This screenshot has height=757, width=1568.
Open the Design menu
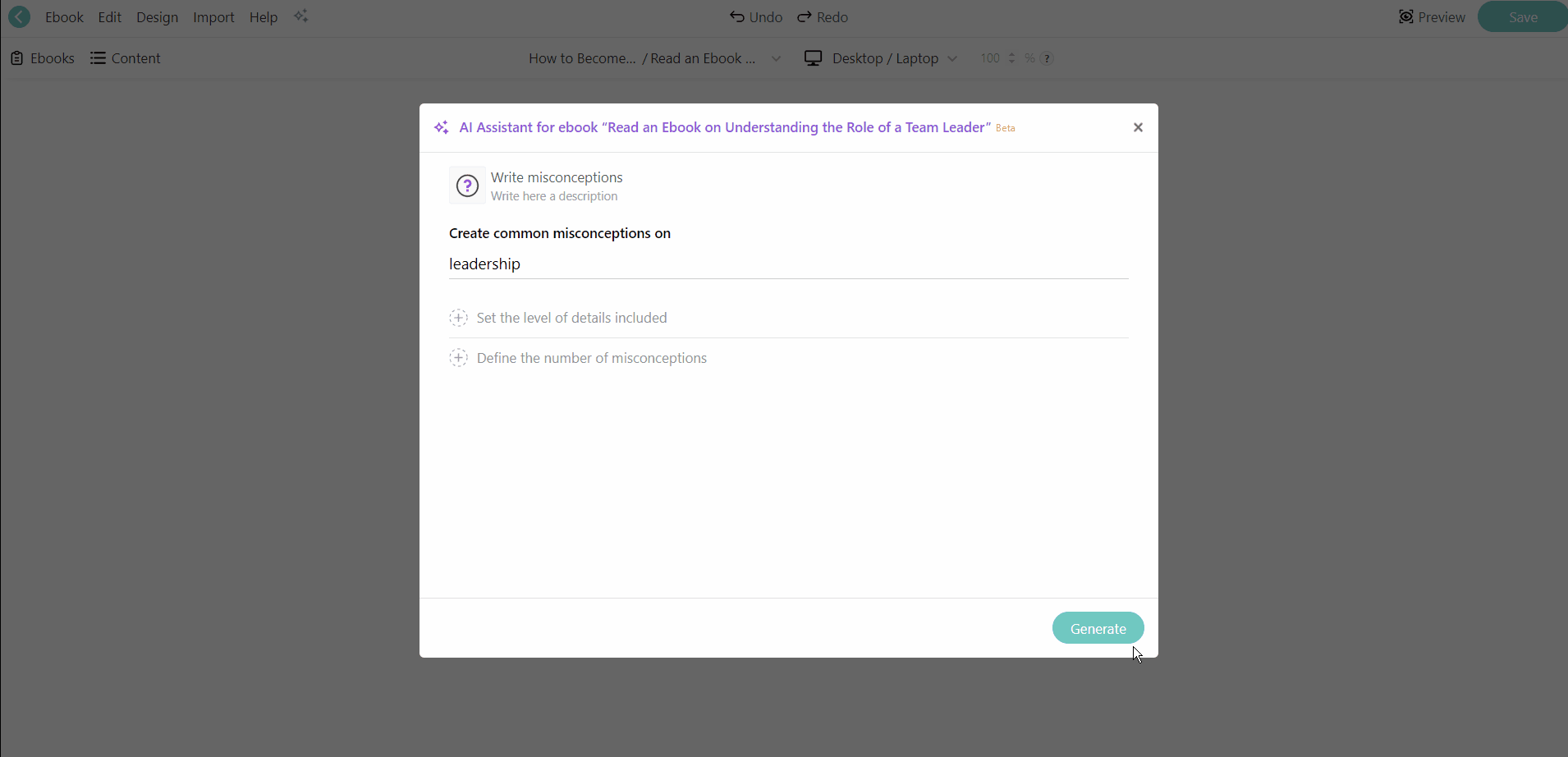pos(157,17)
